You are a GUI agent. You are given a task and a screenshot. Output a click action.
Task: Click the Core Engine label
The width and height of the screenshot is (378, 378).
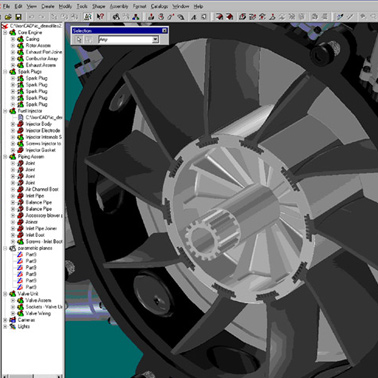(30, 32)
